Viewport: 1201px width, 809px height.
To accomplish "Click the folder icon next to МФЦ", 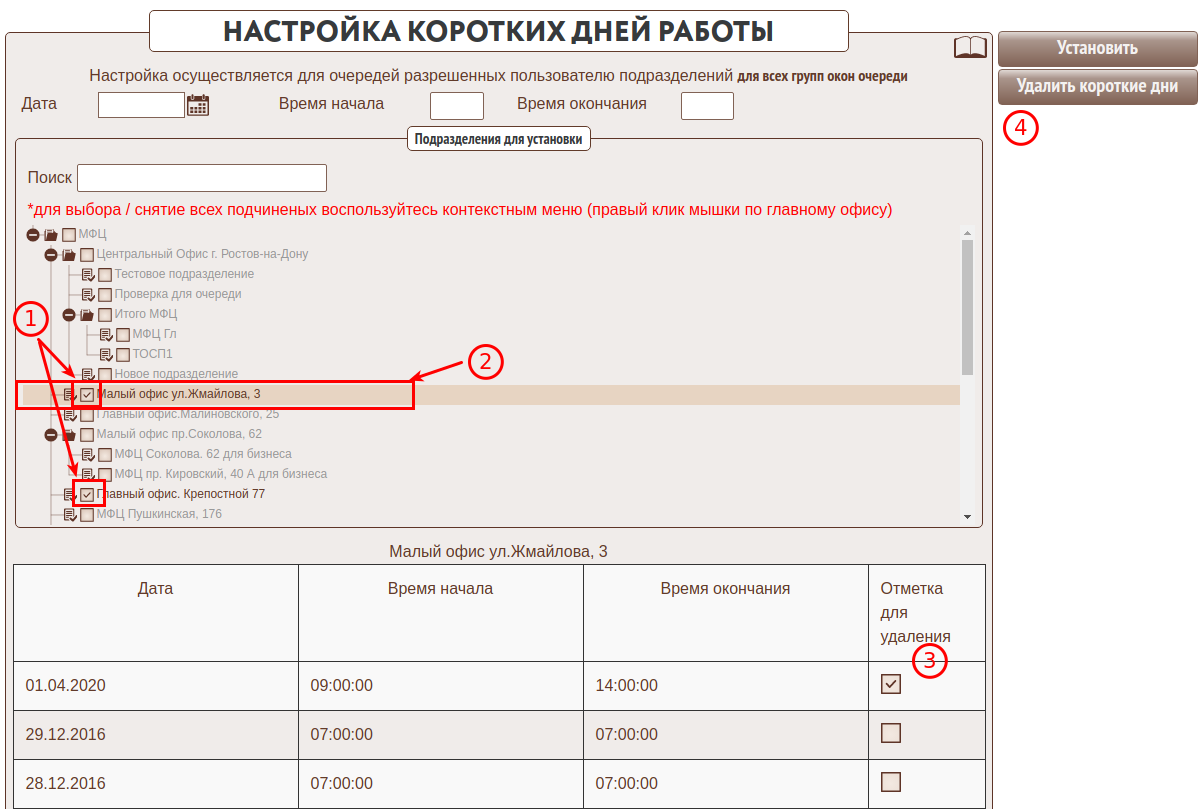I will [51, 234].
